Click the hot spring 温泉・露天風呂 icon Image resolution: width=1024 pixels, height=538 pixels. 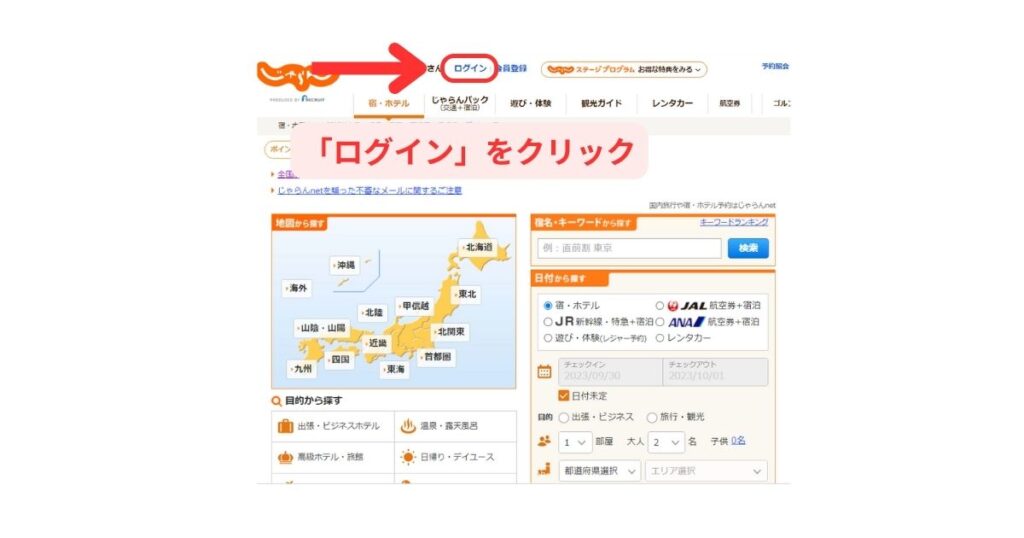click(408, 426)
